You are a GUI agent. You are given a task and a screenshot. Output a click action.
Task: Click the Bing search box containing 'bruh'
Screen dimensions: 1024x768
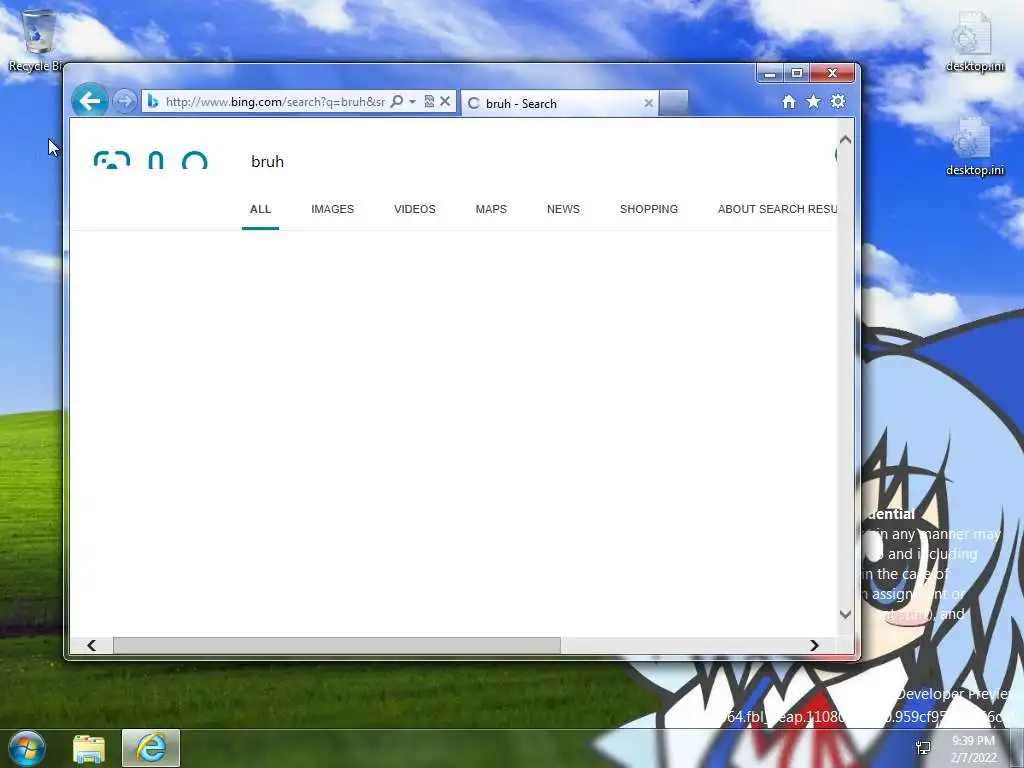pyautogui.click(x=536, y=161)
